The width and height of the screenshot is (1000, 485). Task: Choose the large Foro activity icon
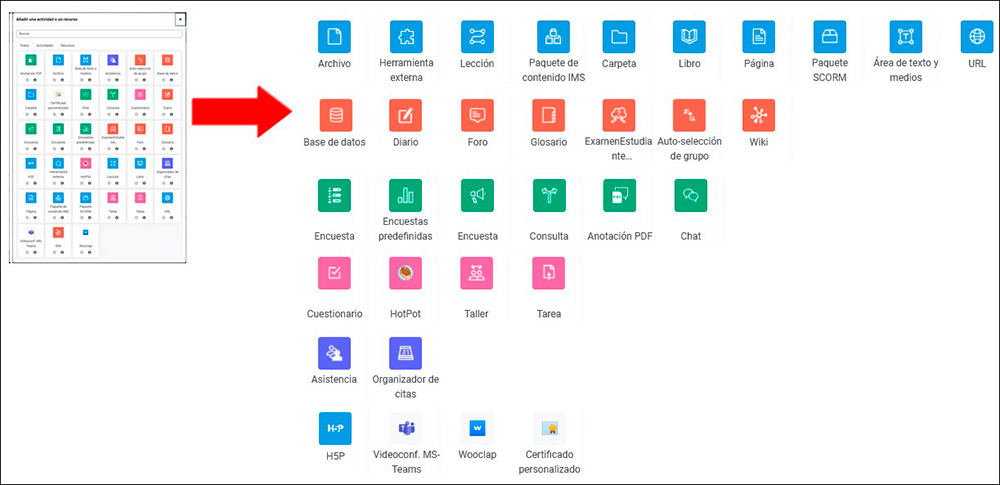[477, 115]
